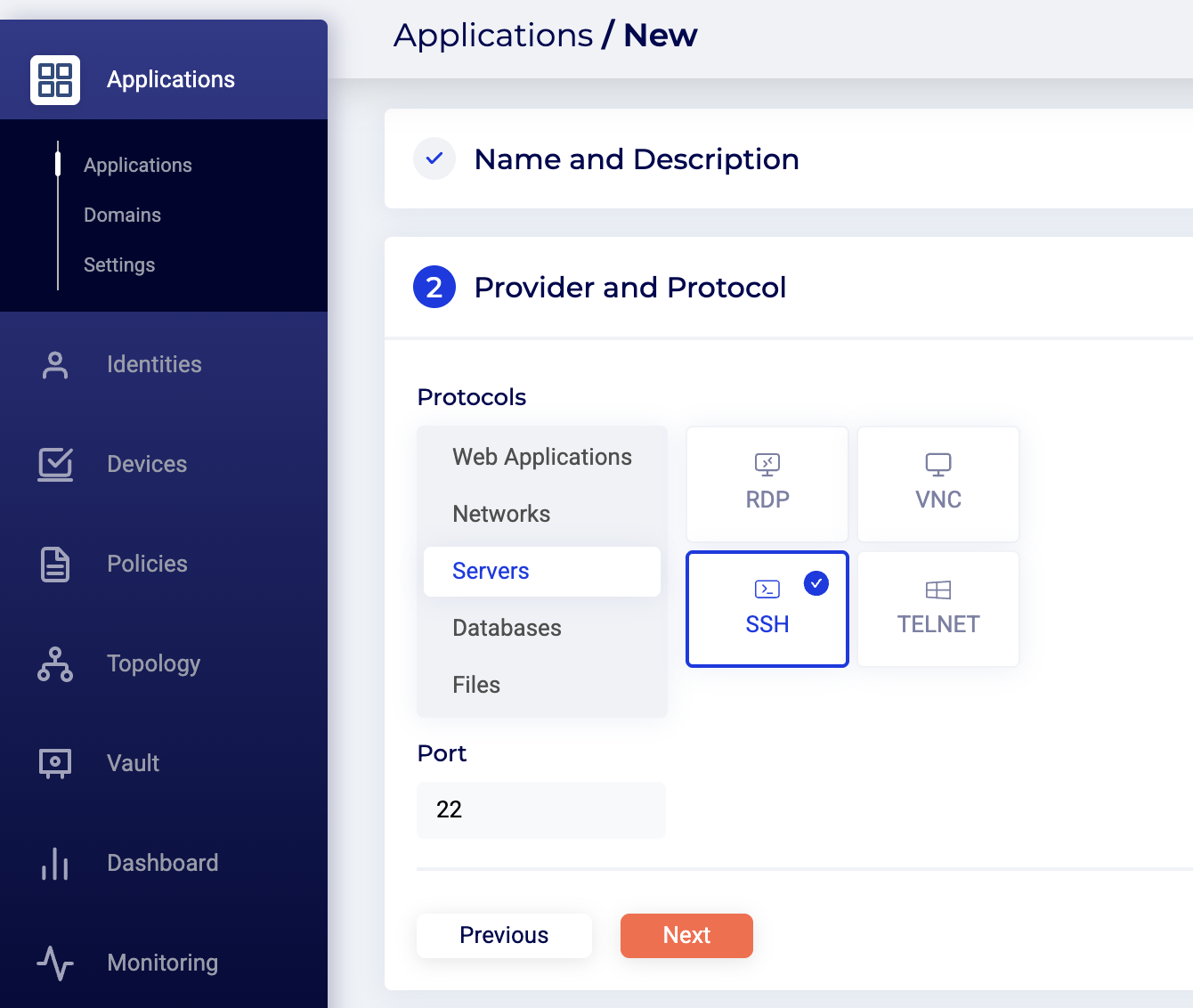Screen dimensions: 1193x1008
Task: Switch to Web Applications protocol category
Action: pyautogui.click(x=541, y=457)
